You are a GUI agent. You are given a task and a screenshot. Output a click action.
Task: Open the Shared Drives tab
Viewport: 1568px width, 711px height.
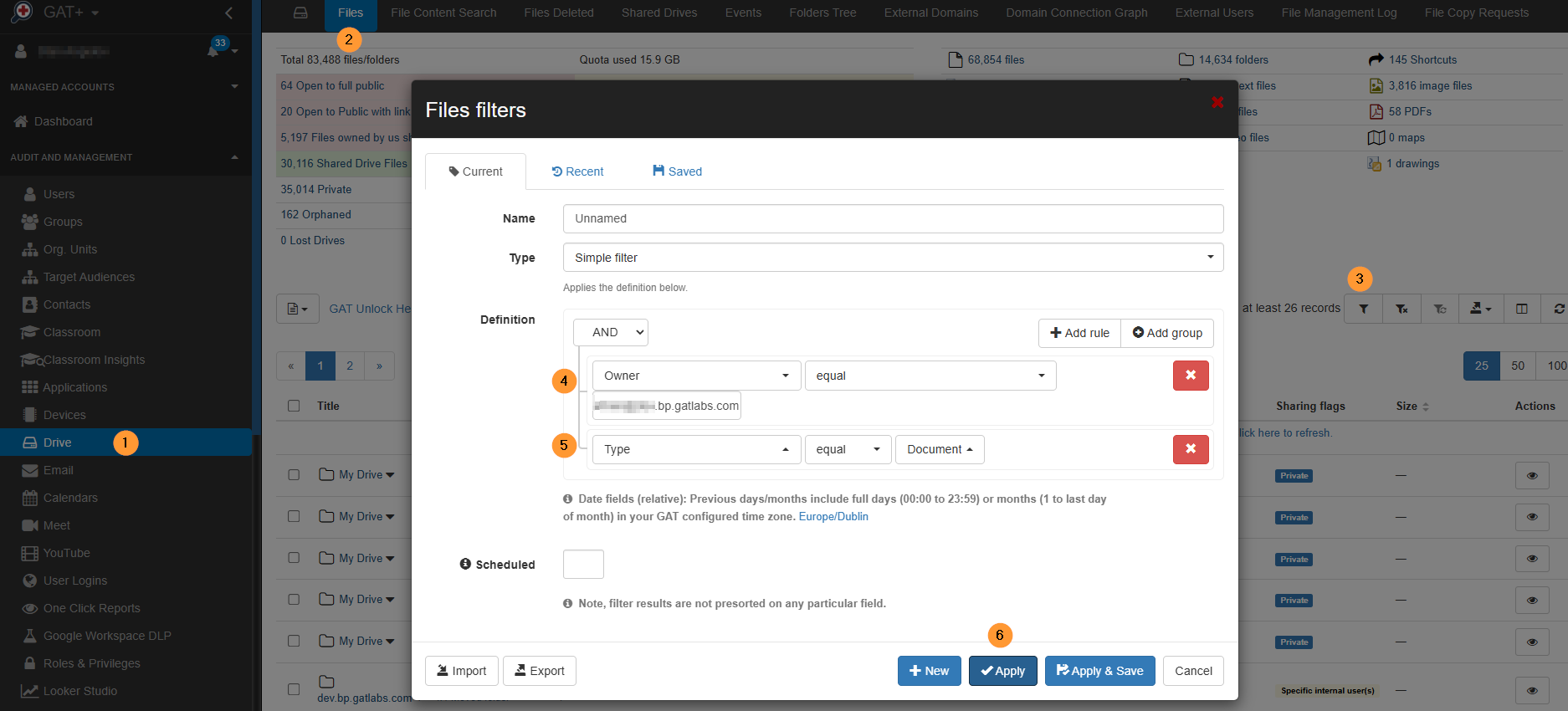coord(658,13)
